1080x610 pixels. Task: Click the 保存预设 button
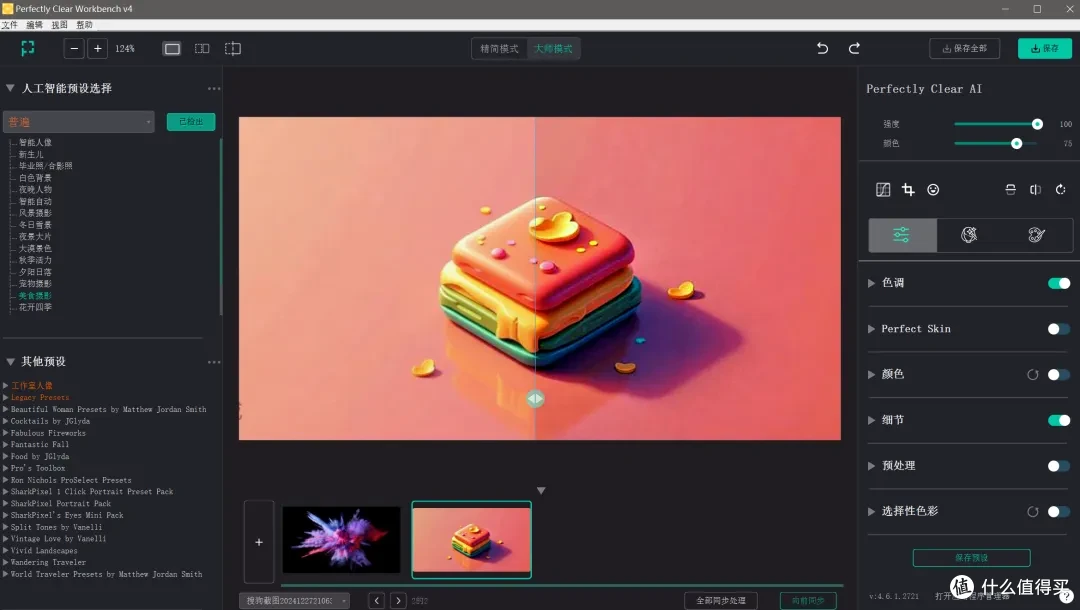(971, 558)
